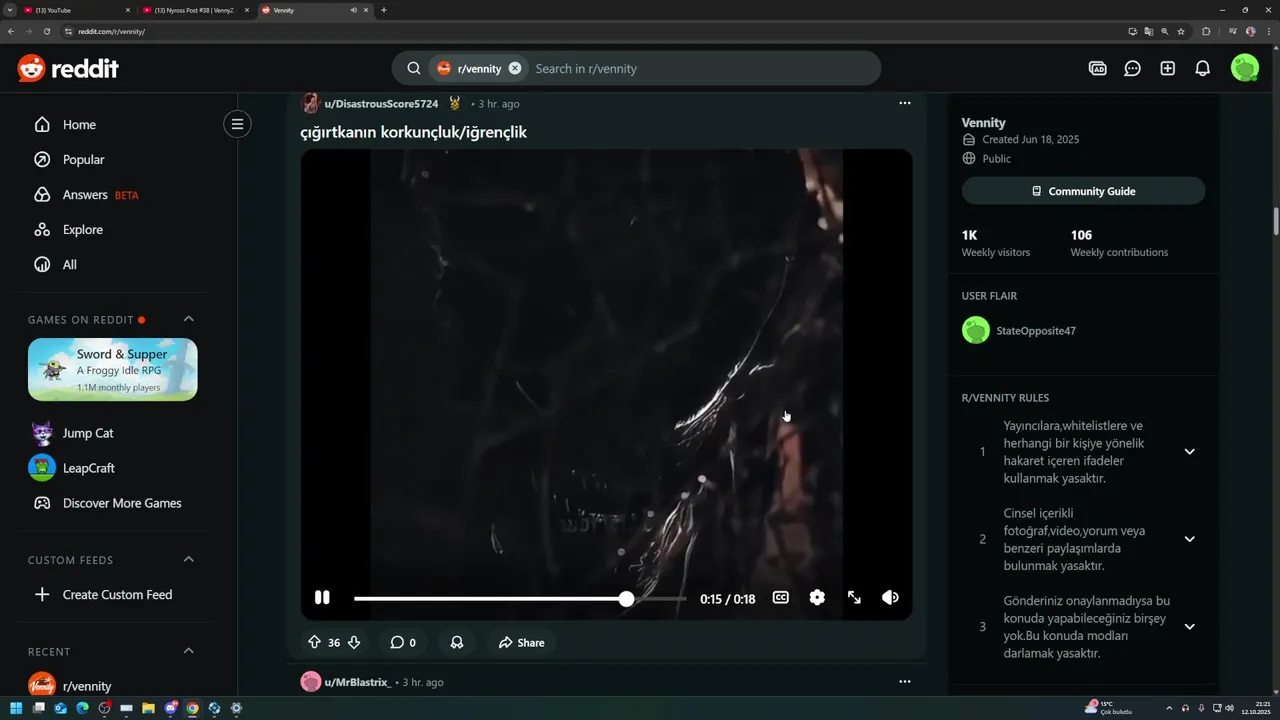Mute the video volume

click(x=890, y=598)
